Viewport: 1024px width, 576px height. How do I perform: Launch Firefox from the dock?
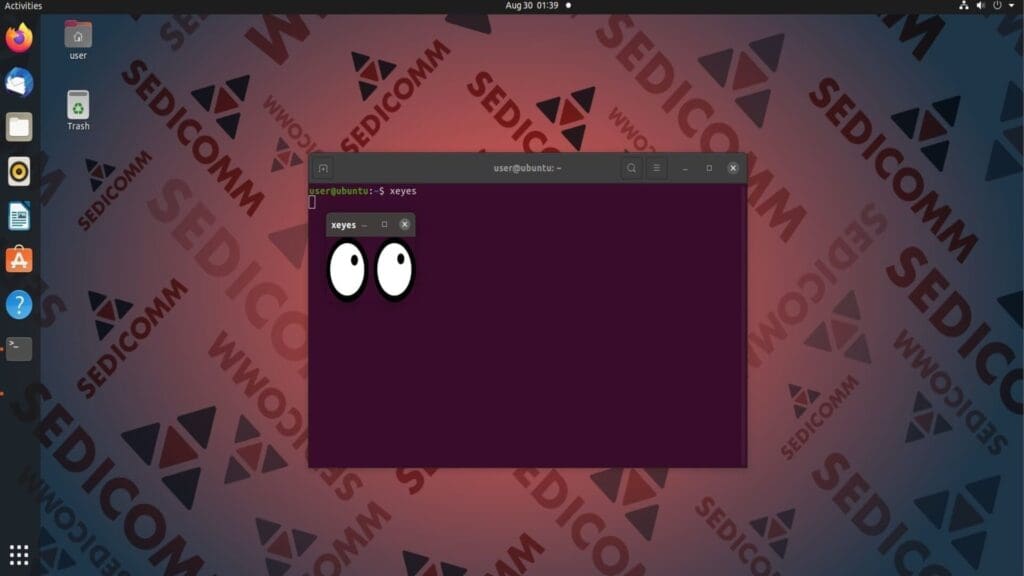click(x=19, y=38)
